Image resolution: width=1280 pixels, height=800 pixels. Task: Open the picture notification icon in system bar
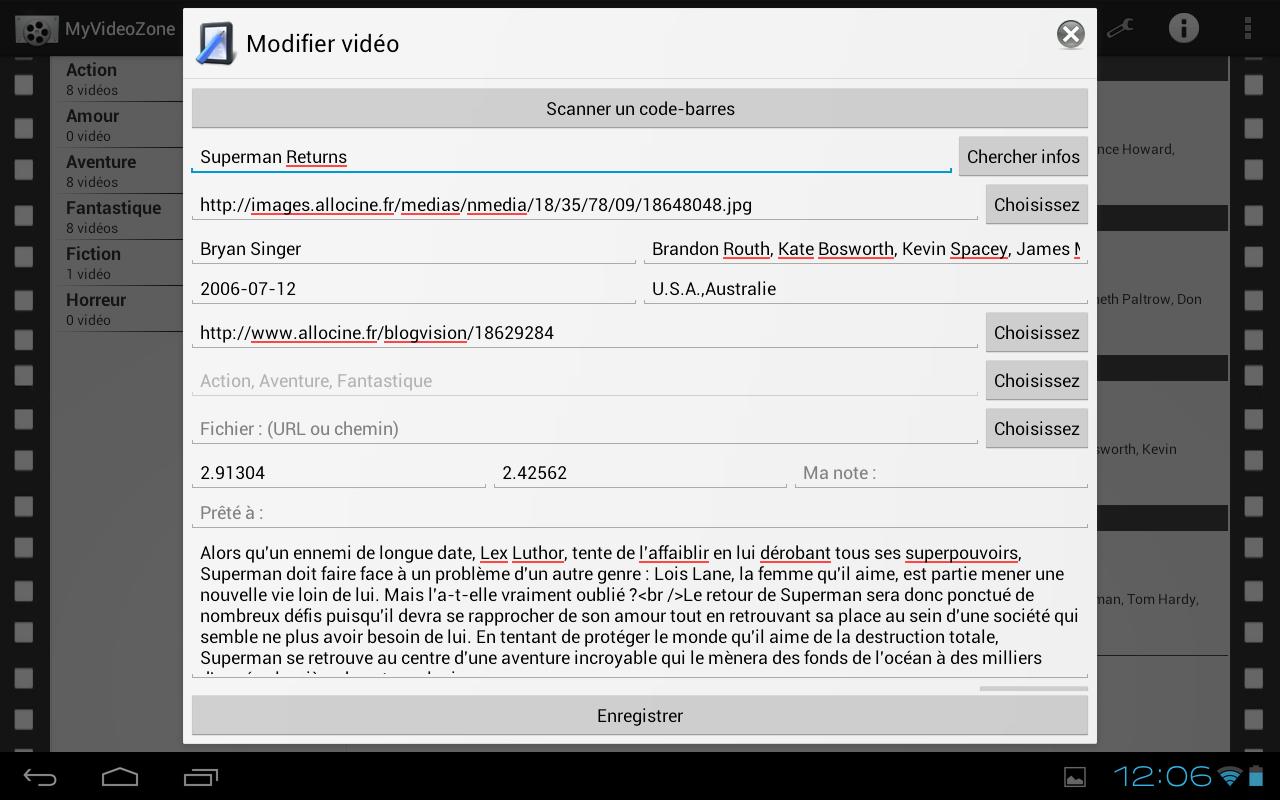point(1074,777)
